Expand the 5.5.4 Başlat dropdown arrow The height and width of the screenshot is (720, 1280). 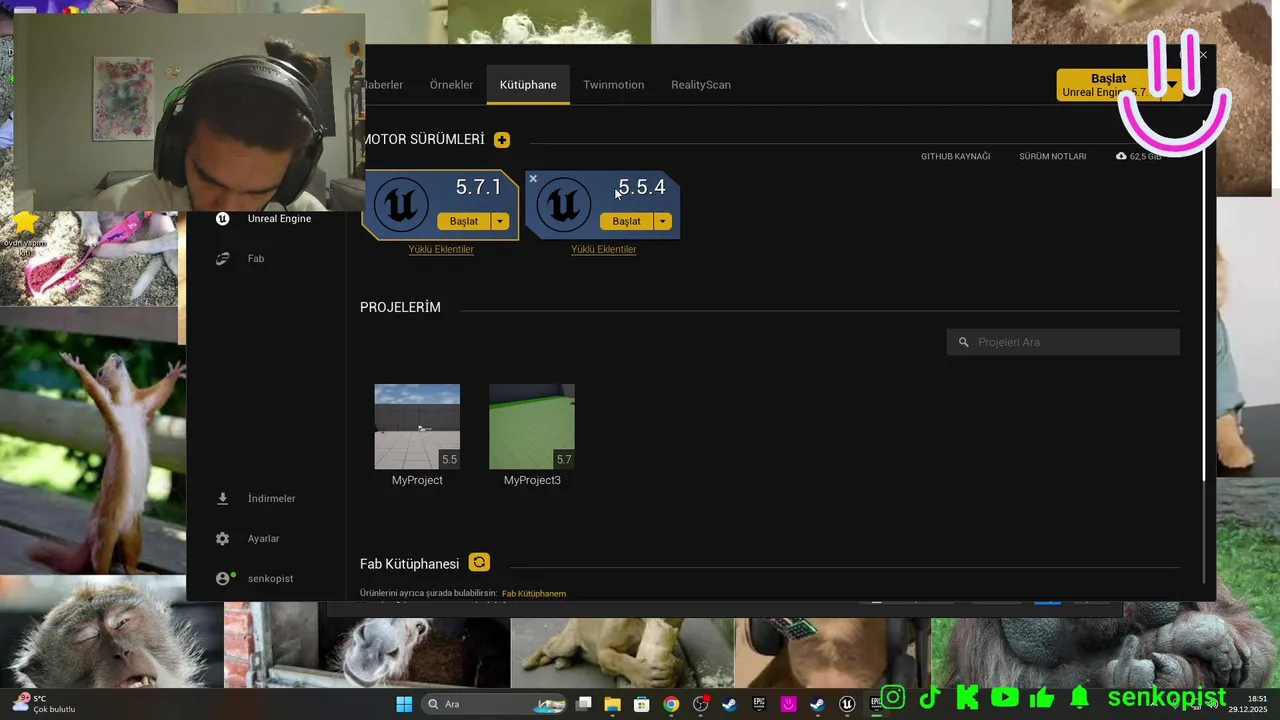(663, 221)
